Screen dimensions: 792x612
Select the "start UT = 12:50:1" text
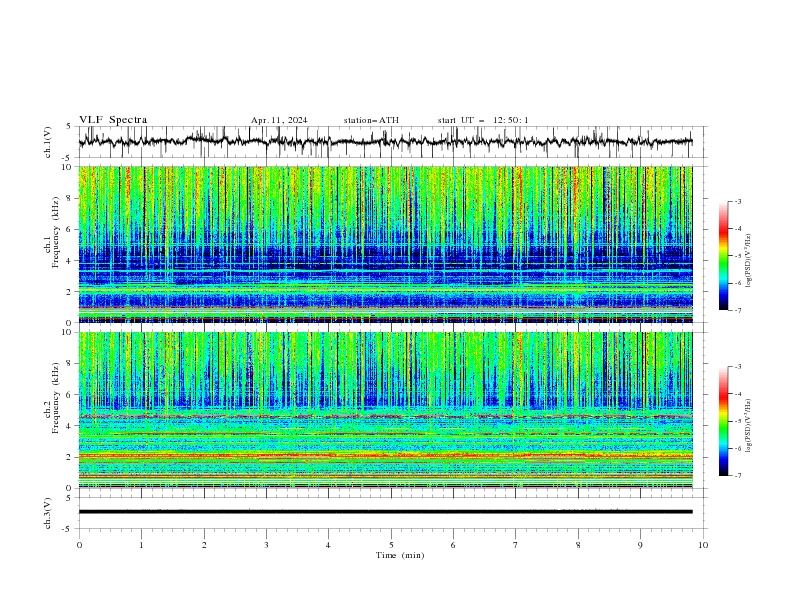point(483,120)
